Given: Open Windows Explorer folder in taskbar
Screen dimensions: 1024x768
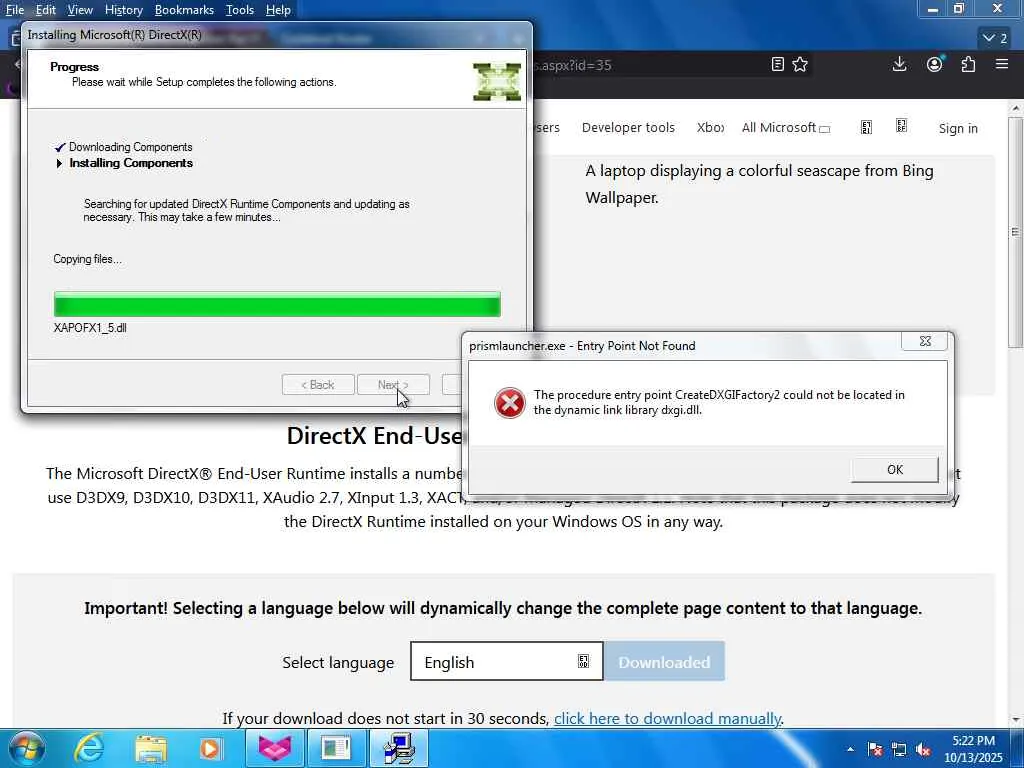Looking at the screenshot, I should click(151, 748).
